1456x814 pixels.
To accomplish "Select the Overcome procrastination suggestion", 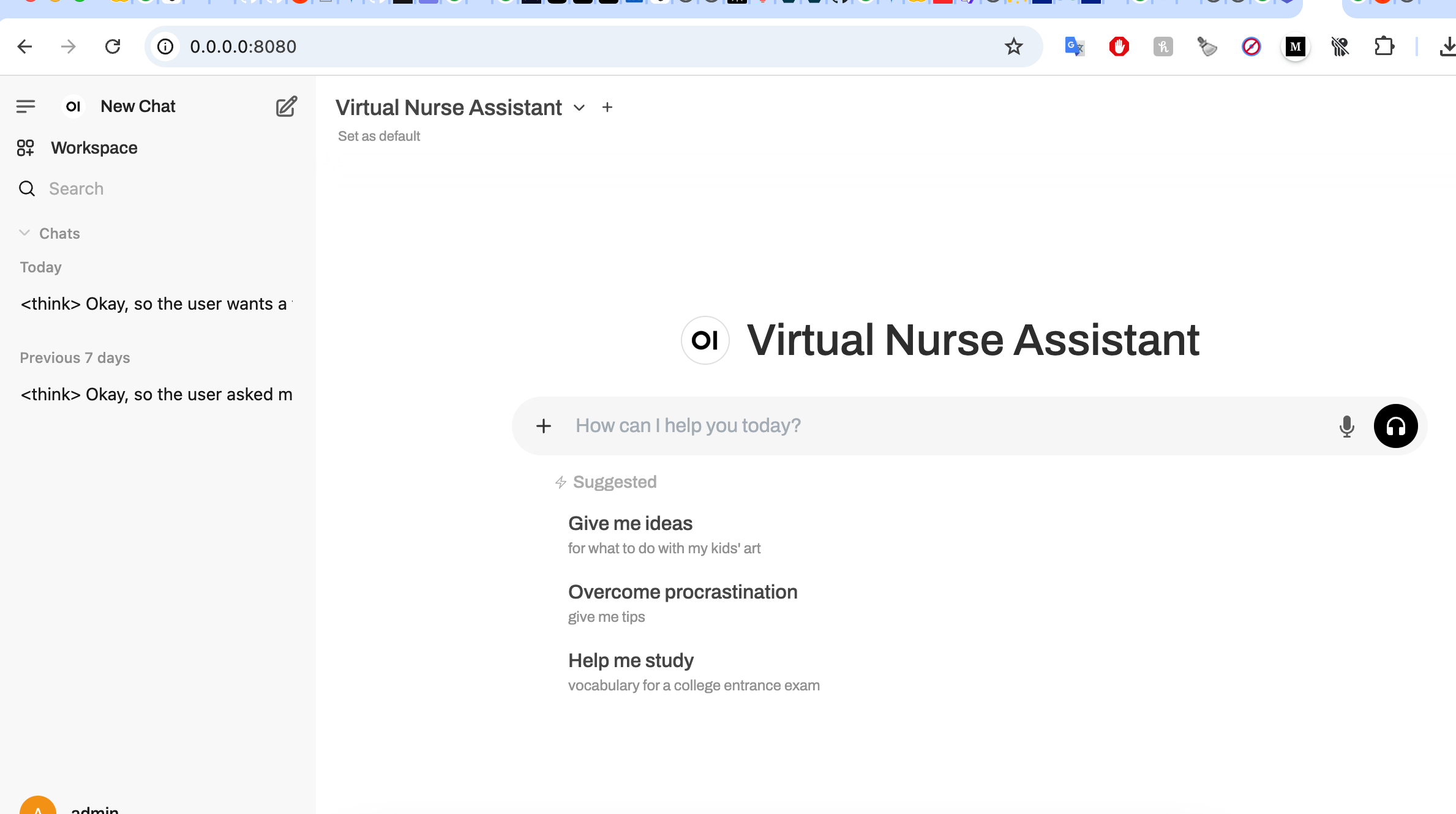I will pyautogui.click(x=683, y=592).
